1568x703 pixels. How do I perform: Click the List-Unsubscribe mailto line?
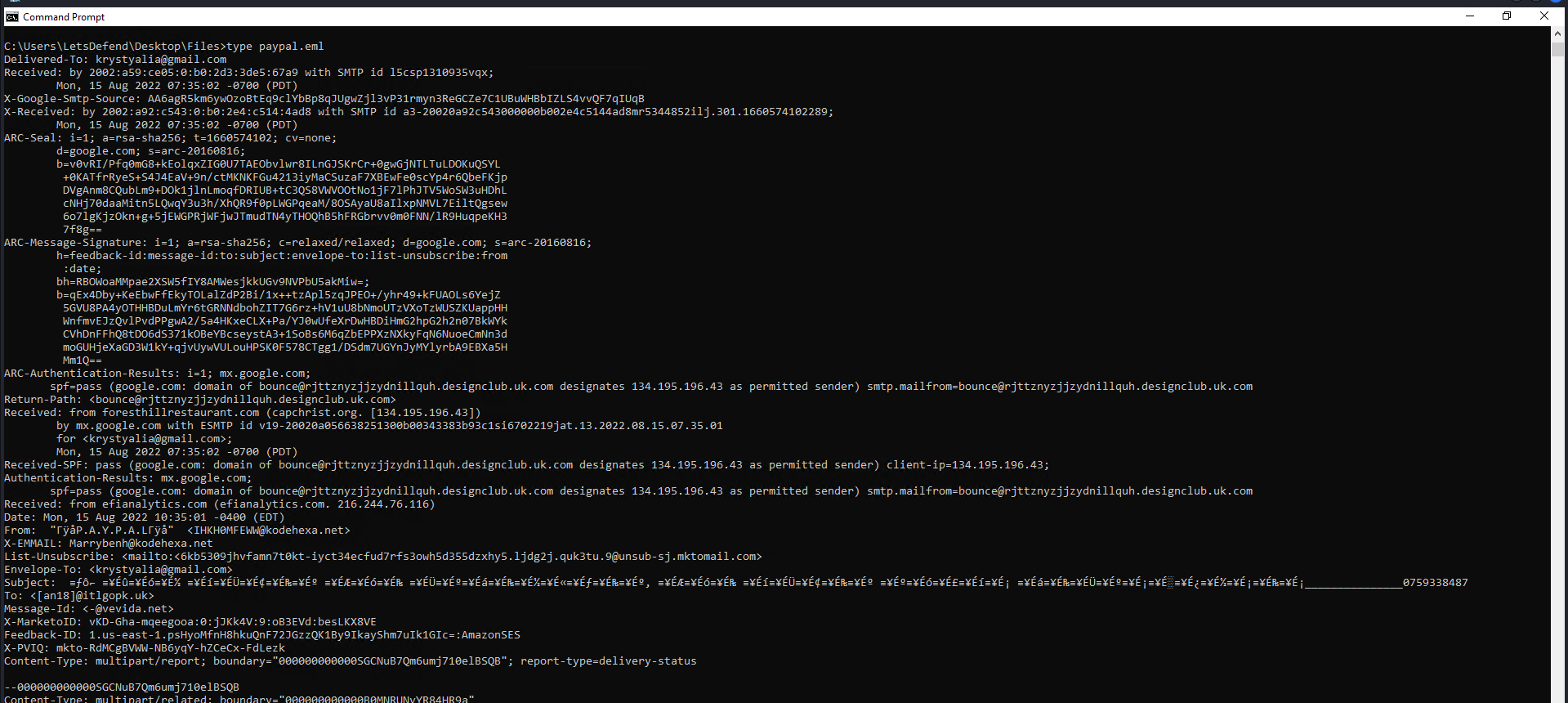(x=383, y=557)
